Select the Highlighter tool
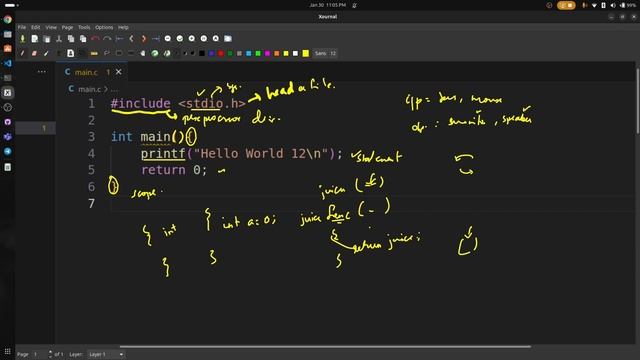The height and width of the screenshot is (360, 640). (x=47, y=53)
